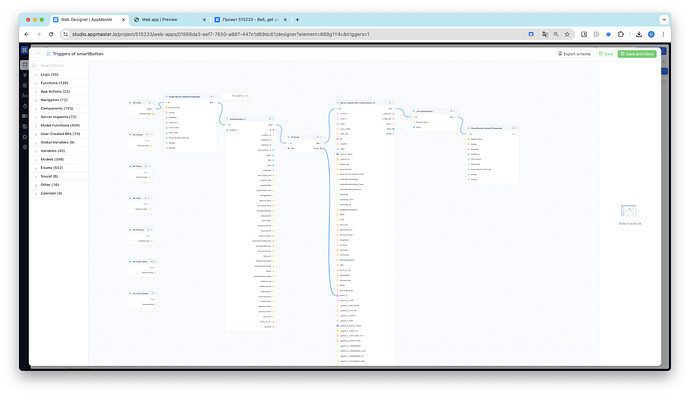Open the browser extensions puzzle icon
This screenshot has height=396, width=690.
(621, 34)
